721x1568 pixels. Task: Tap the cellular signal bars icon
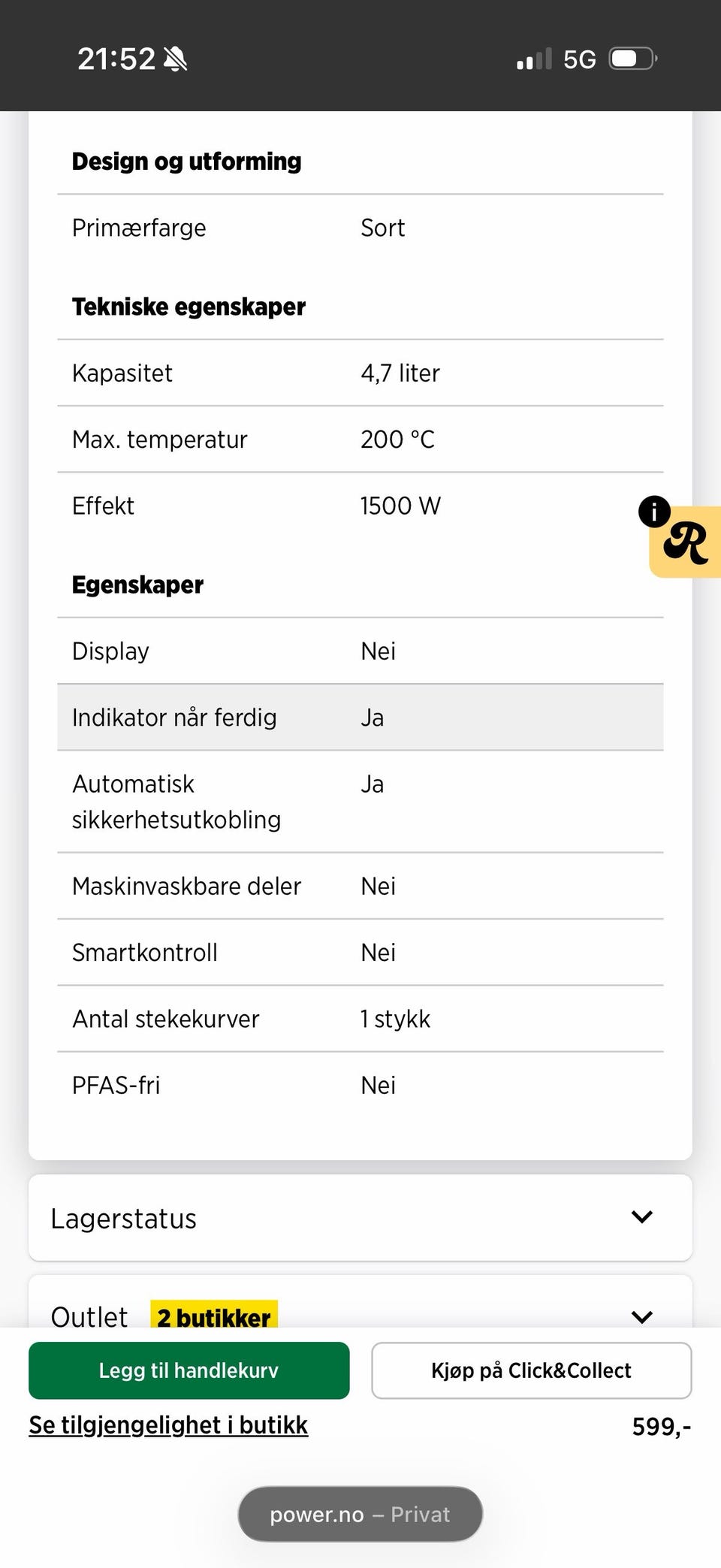[x=534, y=59]
